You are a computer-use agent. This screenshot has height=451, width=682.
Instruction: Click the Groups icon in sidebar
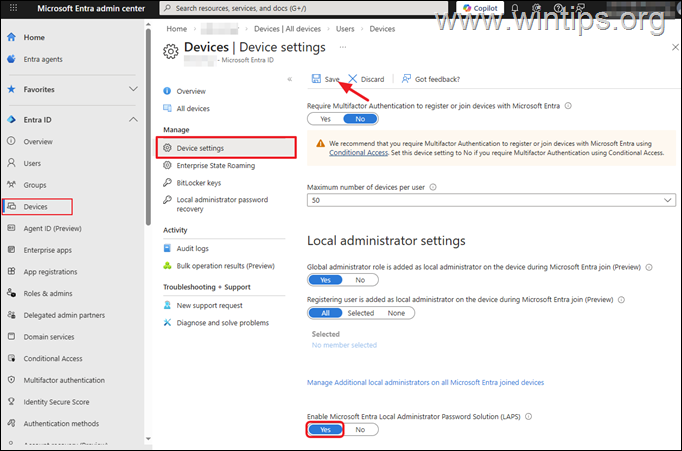pos(12,184)
